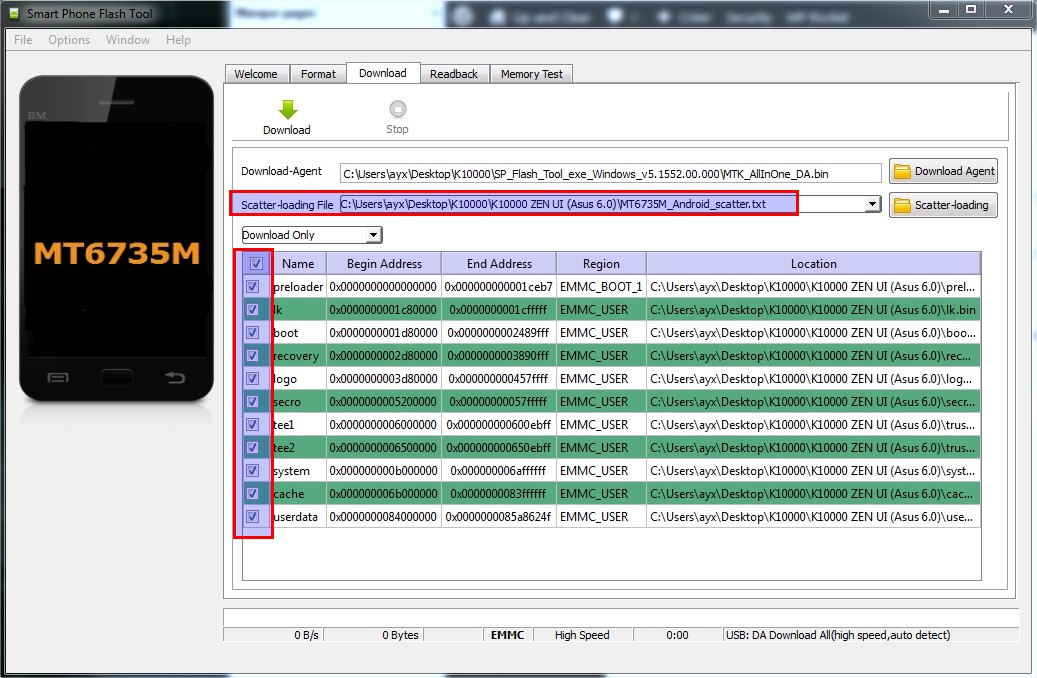Click the Download-Agent path field
Screen dimensions: 1037x678
click(610, 173)
